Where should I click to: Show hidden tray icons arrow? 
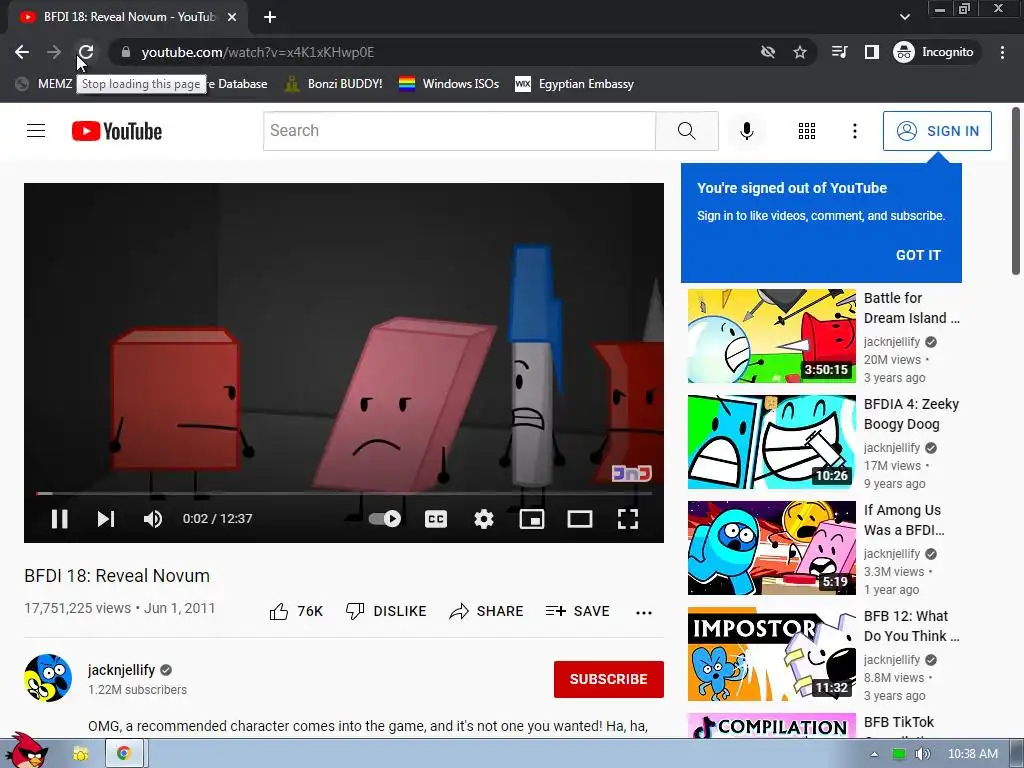point(874,754)
